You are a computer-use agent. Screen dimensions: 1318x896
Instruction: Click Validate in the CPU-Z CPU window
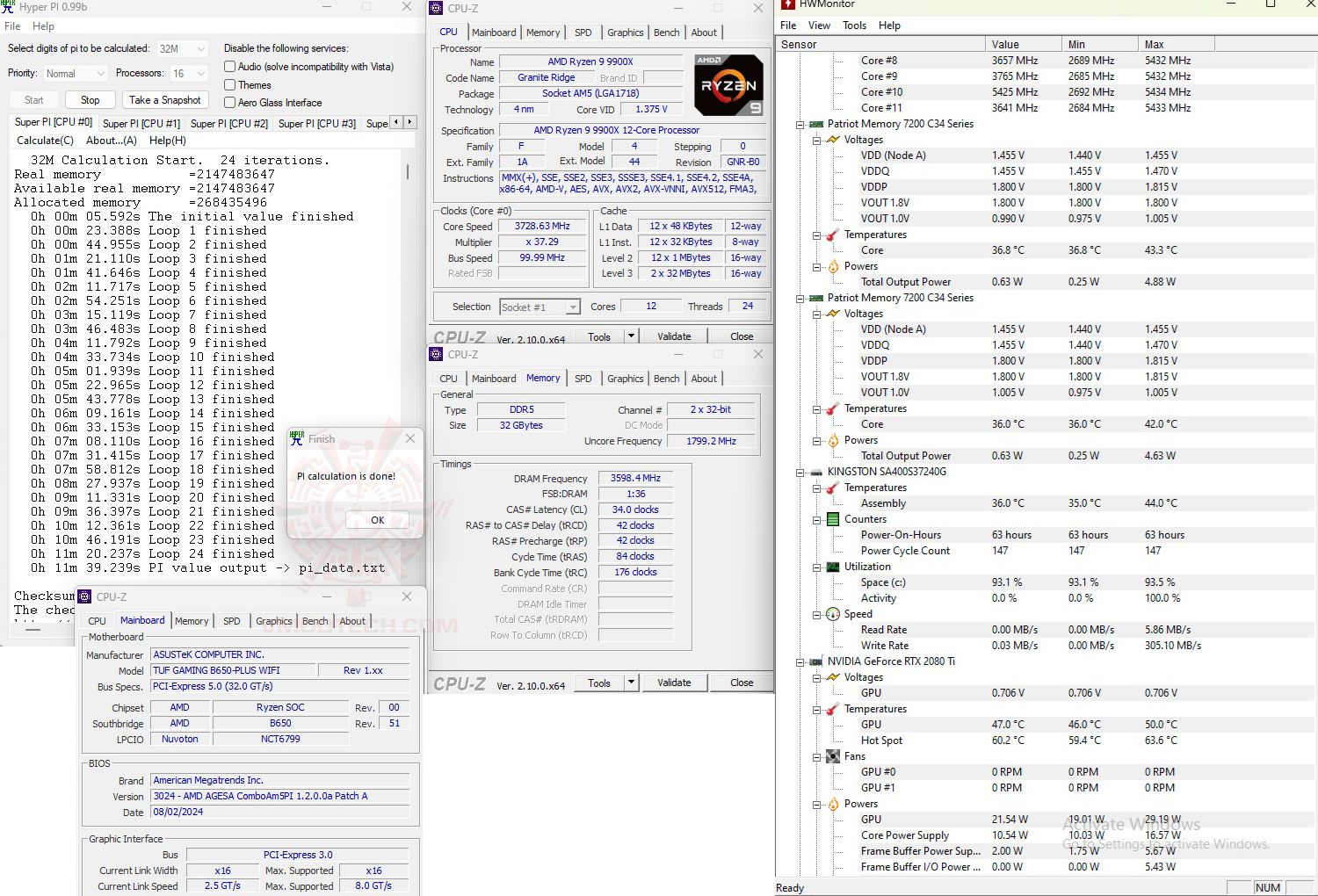(x=674, y=336)
